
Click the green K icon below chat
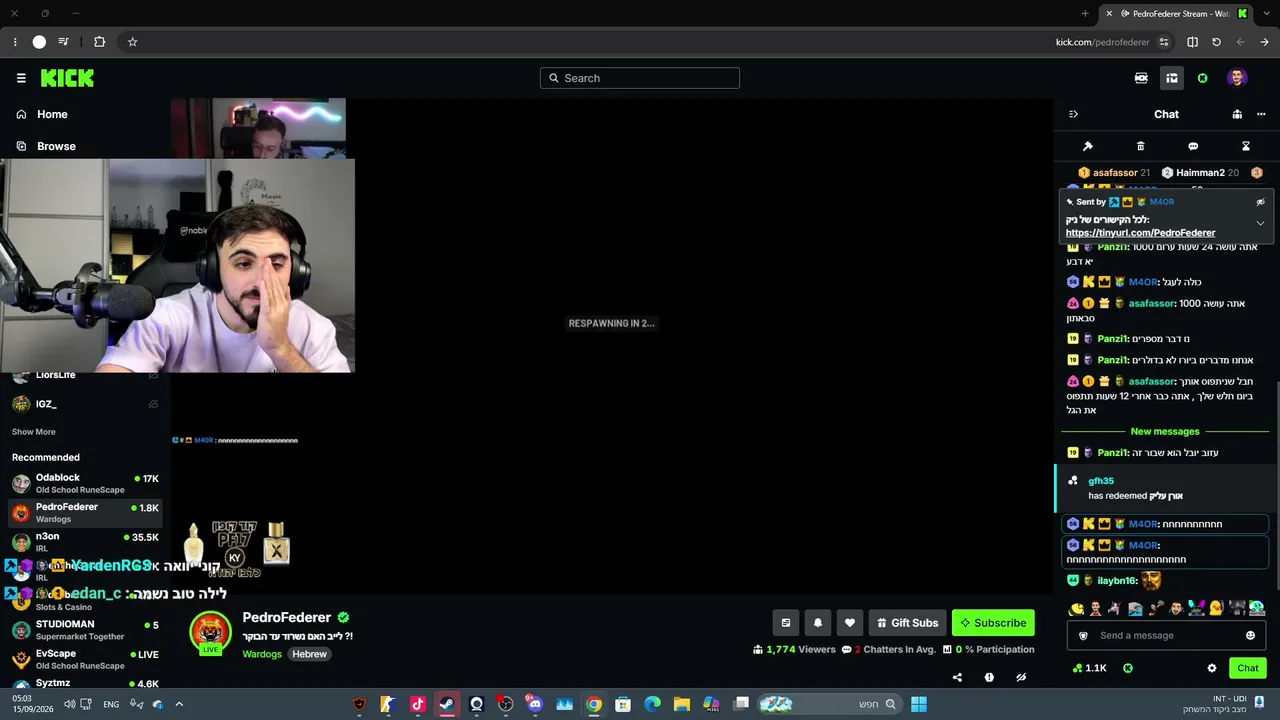tap(1128, 668)
